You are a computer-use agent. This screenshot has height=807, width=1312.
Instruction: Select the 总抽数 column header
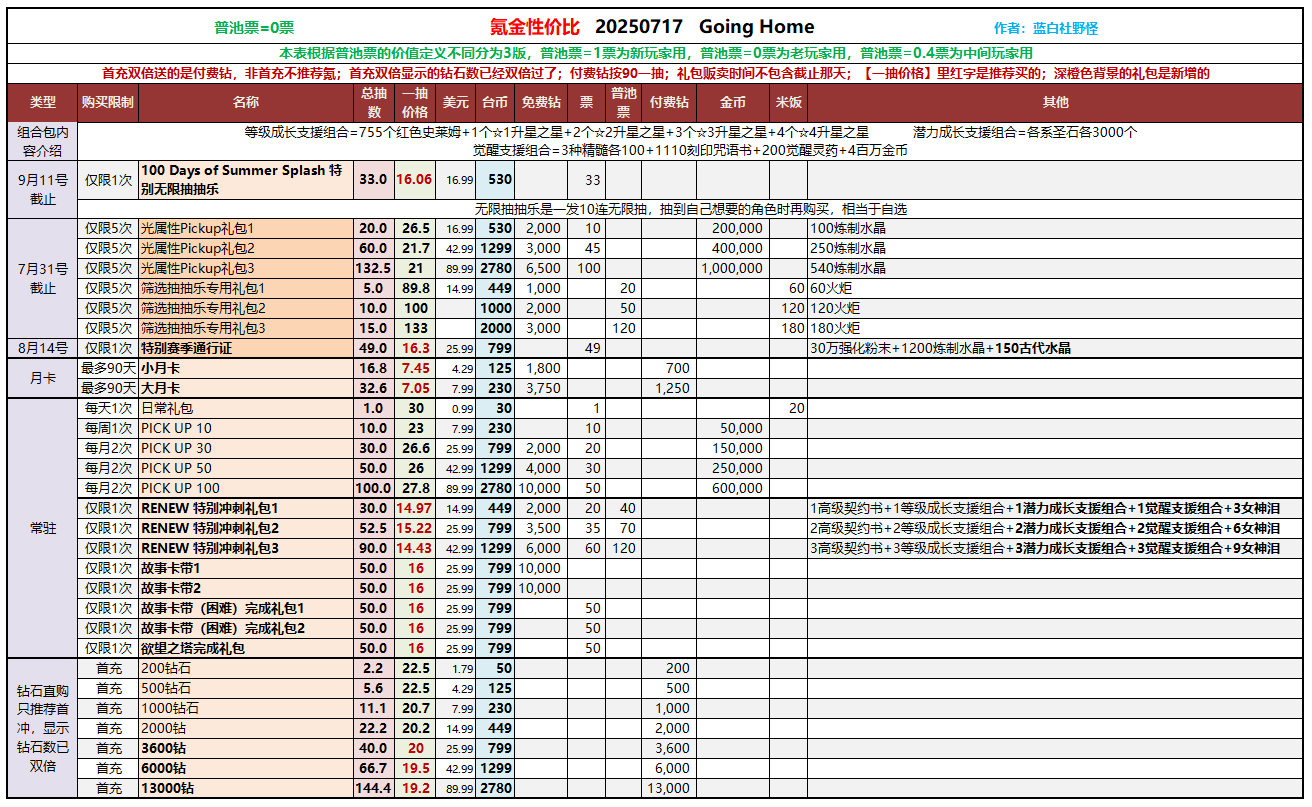(x=374, y=102)
